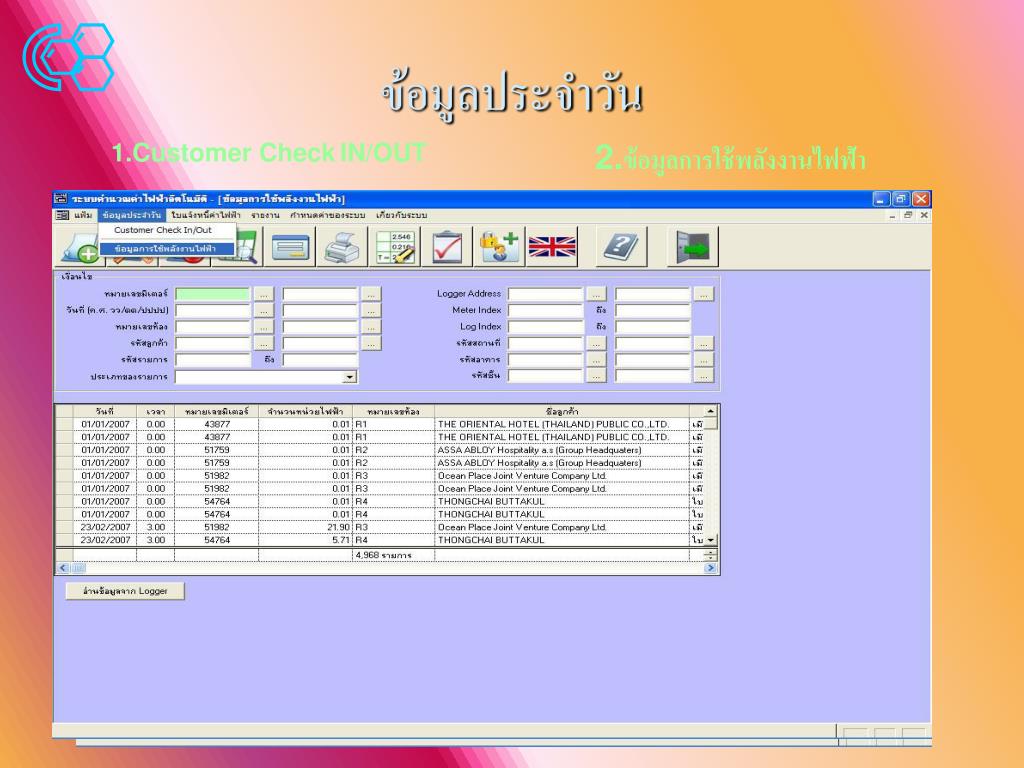The height and width of the screenshot is (768, 1024).
Task: Click the table's vertical scrollbar down arrow
Action: tap(711, 541)
